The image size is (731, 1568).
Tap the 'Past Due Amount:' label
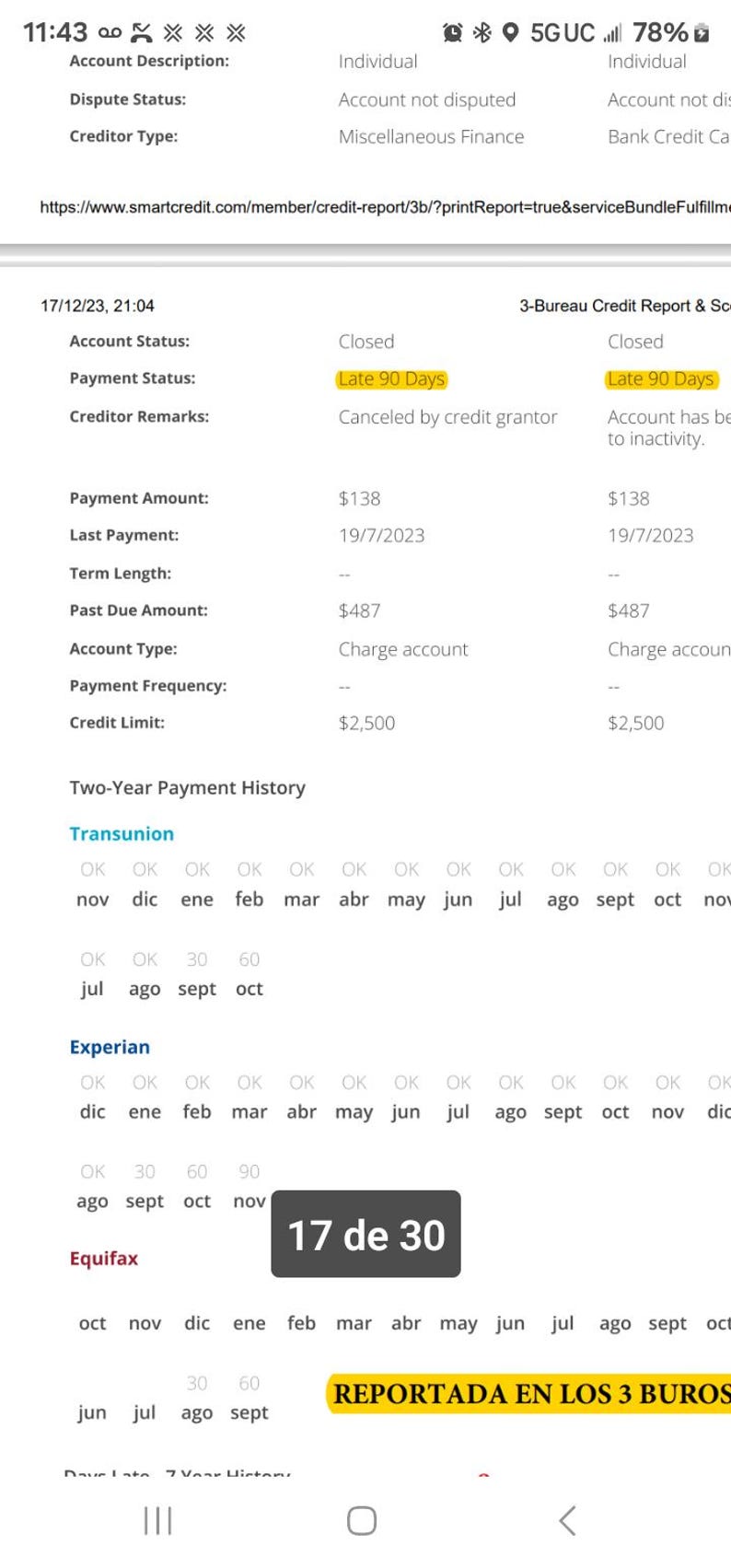[139, 610]
